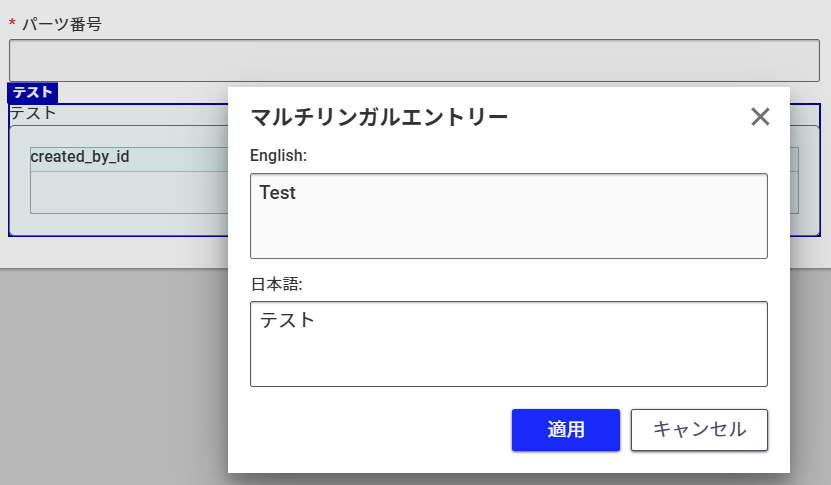The height and width of the screenshot is (485, 831).
Task: Click the パーツ番号 input field
Action: [414, 60]
